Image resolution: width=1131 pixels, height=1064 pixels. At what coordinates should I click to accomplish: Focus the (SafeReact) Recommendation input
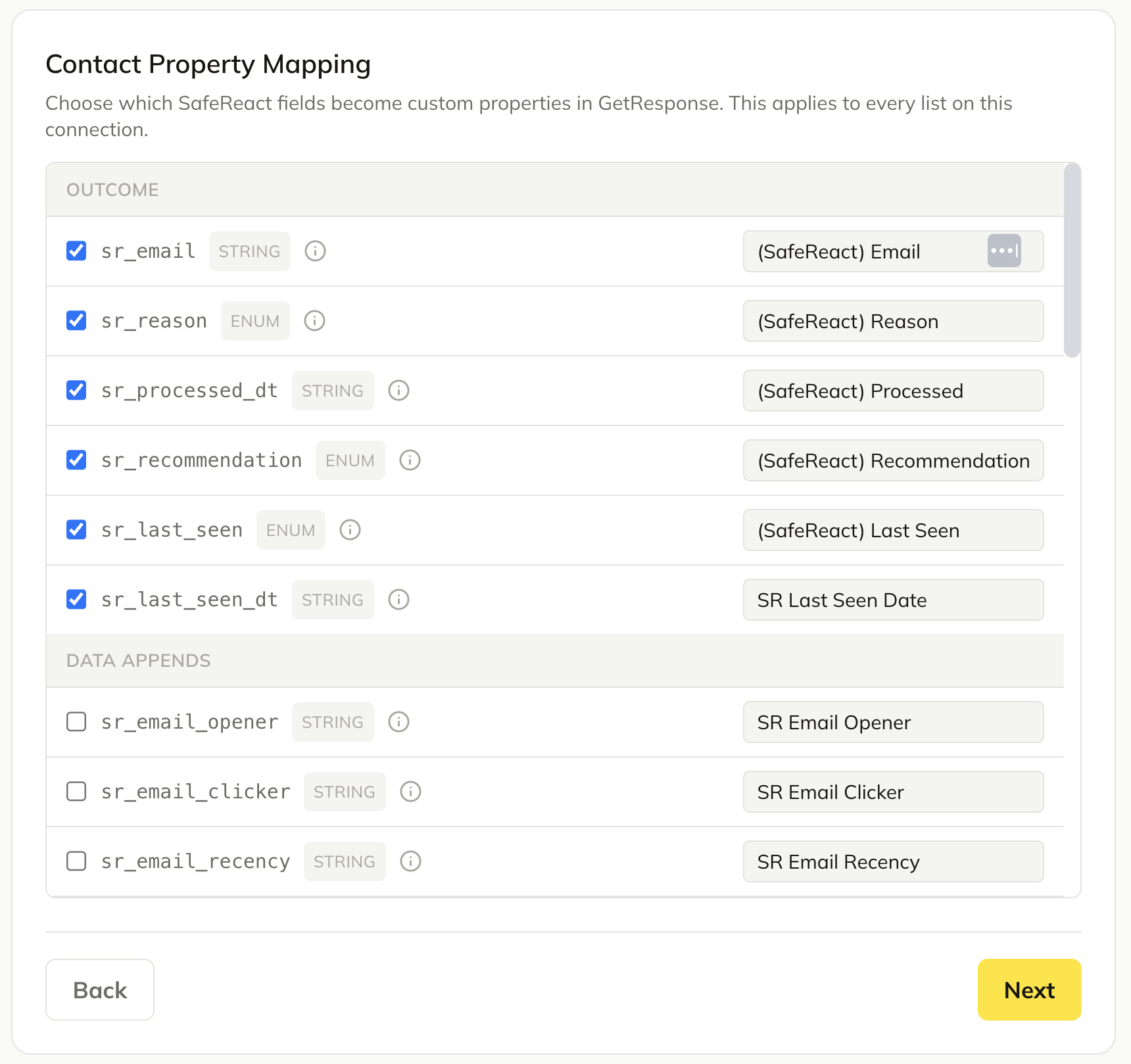click(893, 460)
